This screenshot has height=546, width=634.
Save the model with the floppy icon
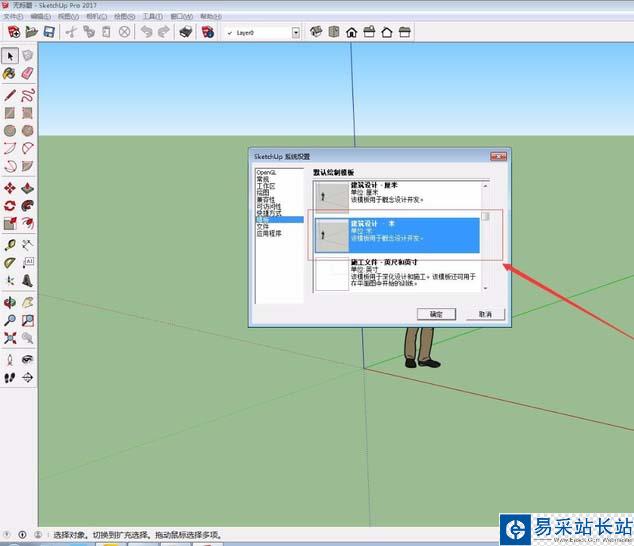(49, 32)
